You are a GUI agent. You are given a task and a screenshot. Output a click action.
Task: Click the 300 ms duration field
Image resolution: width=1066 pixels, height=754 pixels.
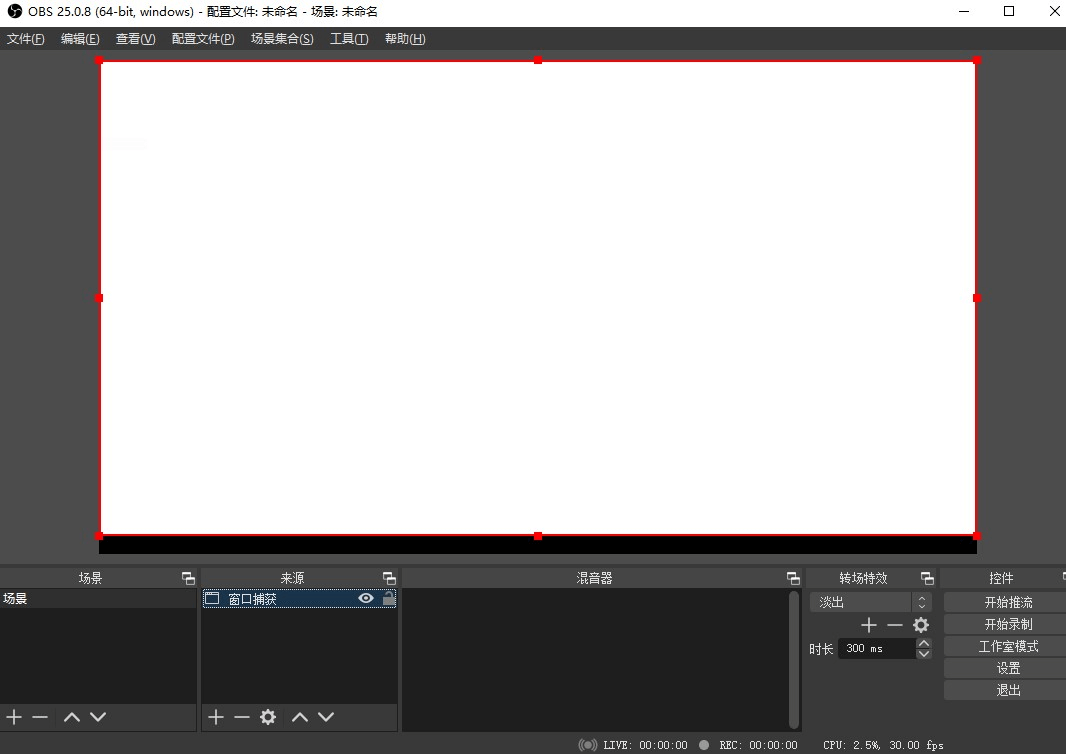pos(876,648)
